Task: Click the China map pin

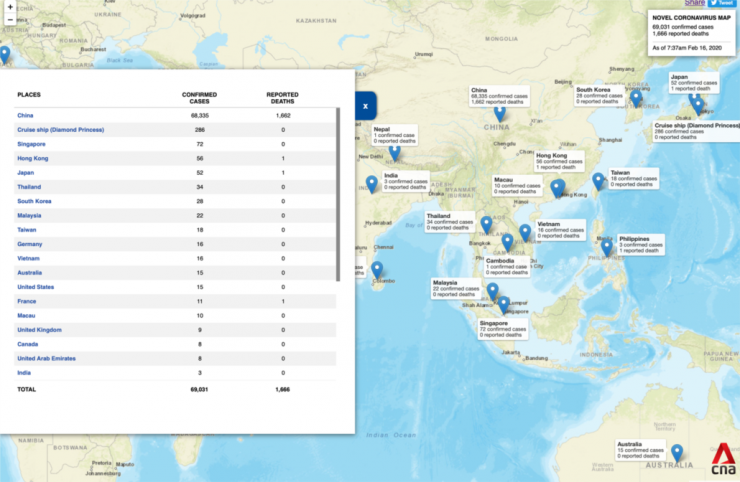Action: tap(500, 113)
